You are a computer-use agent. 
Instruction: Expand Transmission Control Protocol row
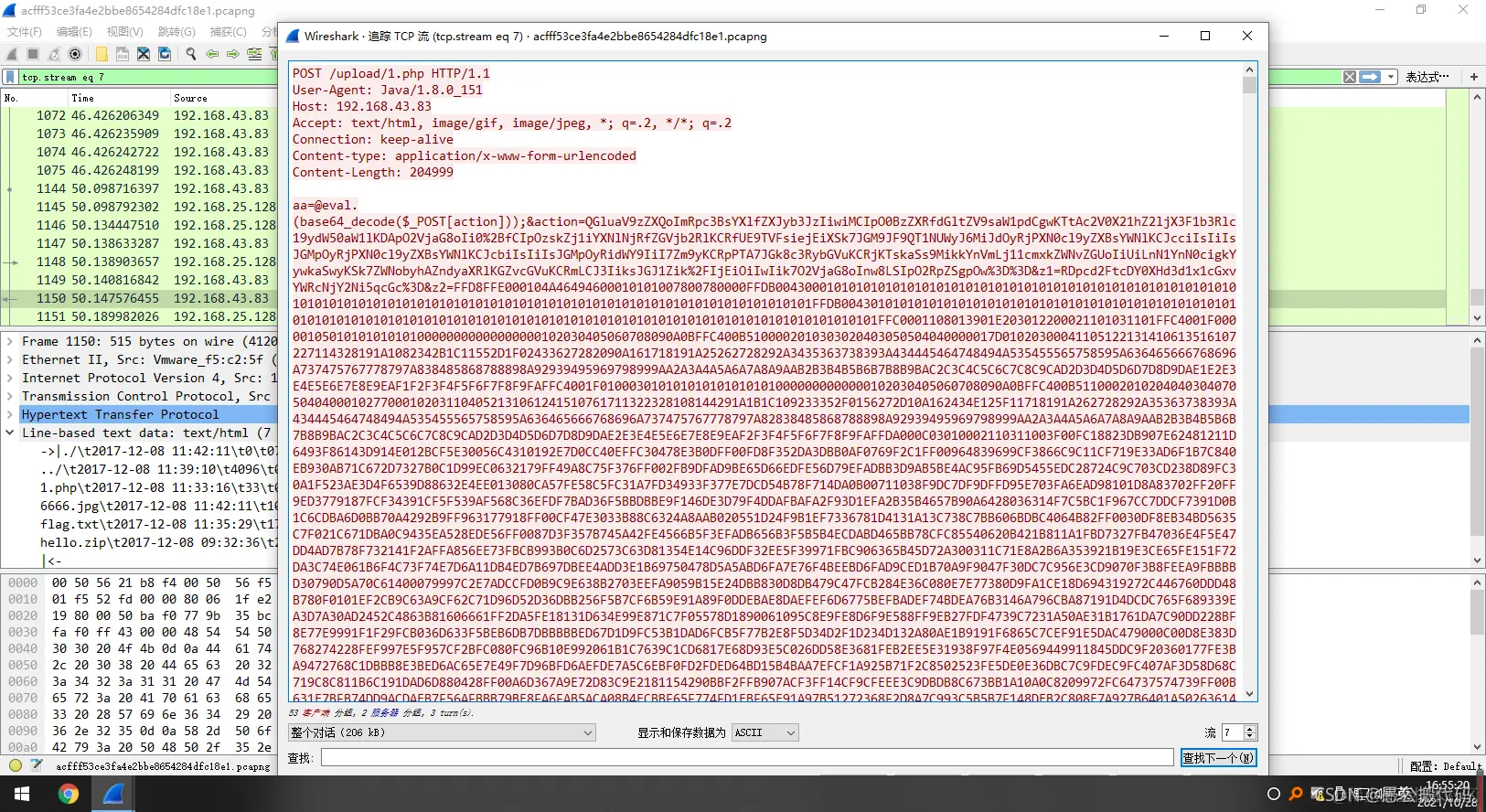coord(10,396)
